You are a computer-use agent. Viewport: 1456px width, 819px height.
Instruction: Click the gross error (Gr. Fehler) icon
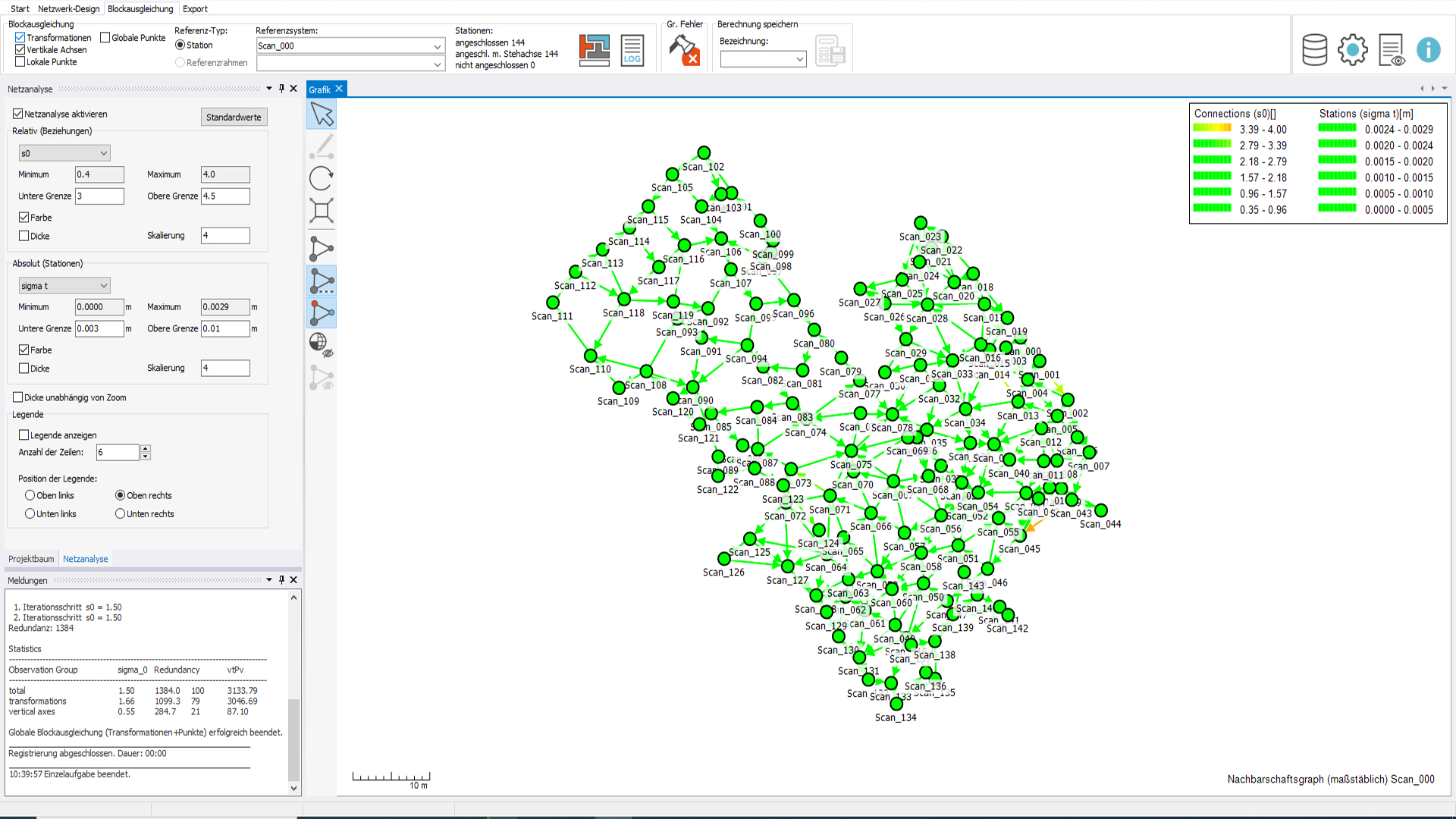(x=684, y=50)
